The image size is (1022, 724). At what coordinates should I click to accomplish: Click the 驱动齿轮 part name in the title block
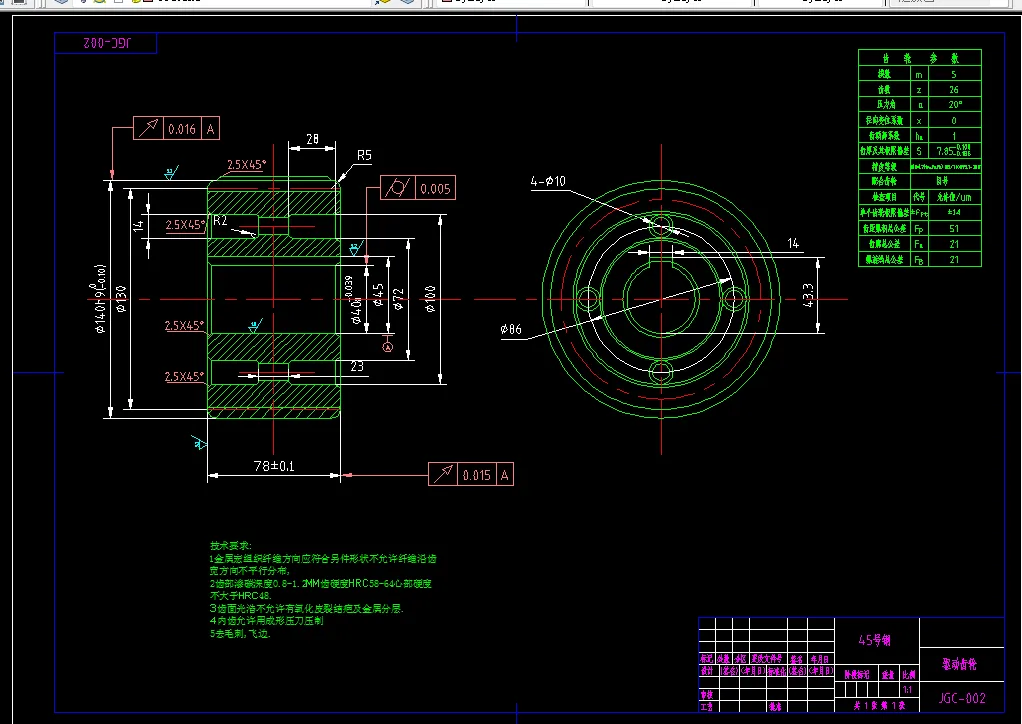click(x=959, y=664)
